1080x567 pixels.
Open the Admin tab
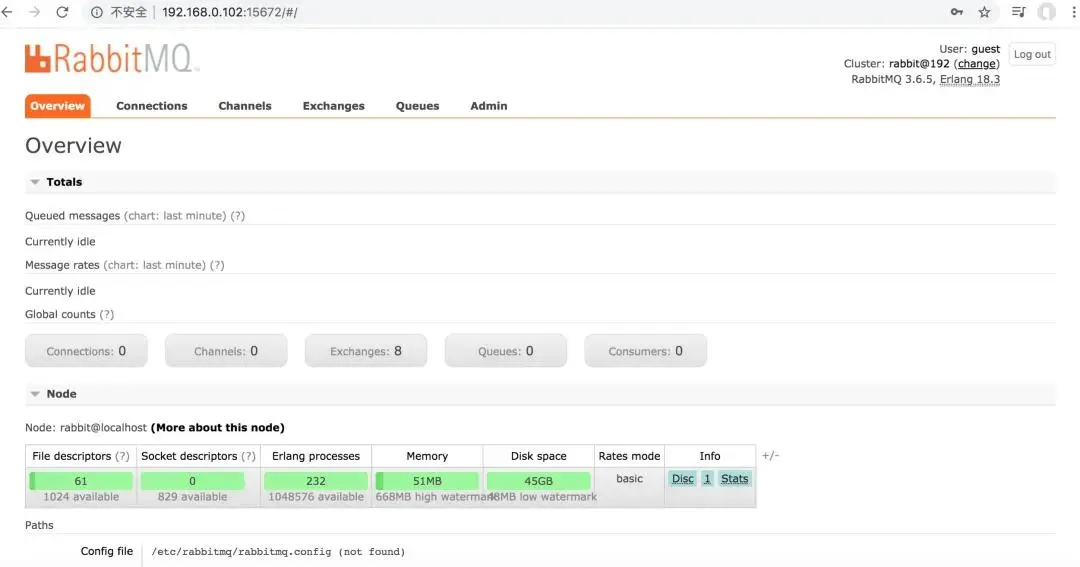(488, 106)
